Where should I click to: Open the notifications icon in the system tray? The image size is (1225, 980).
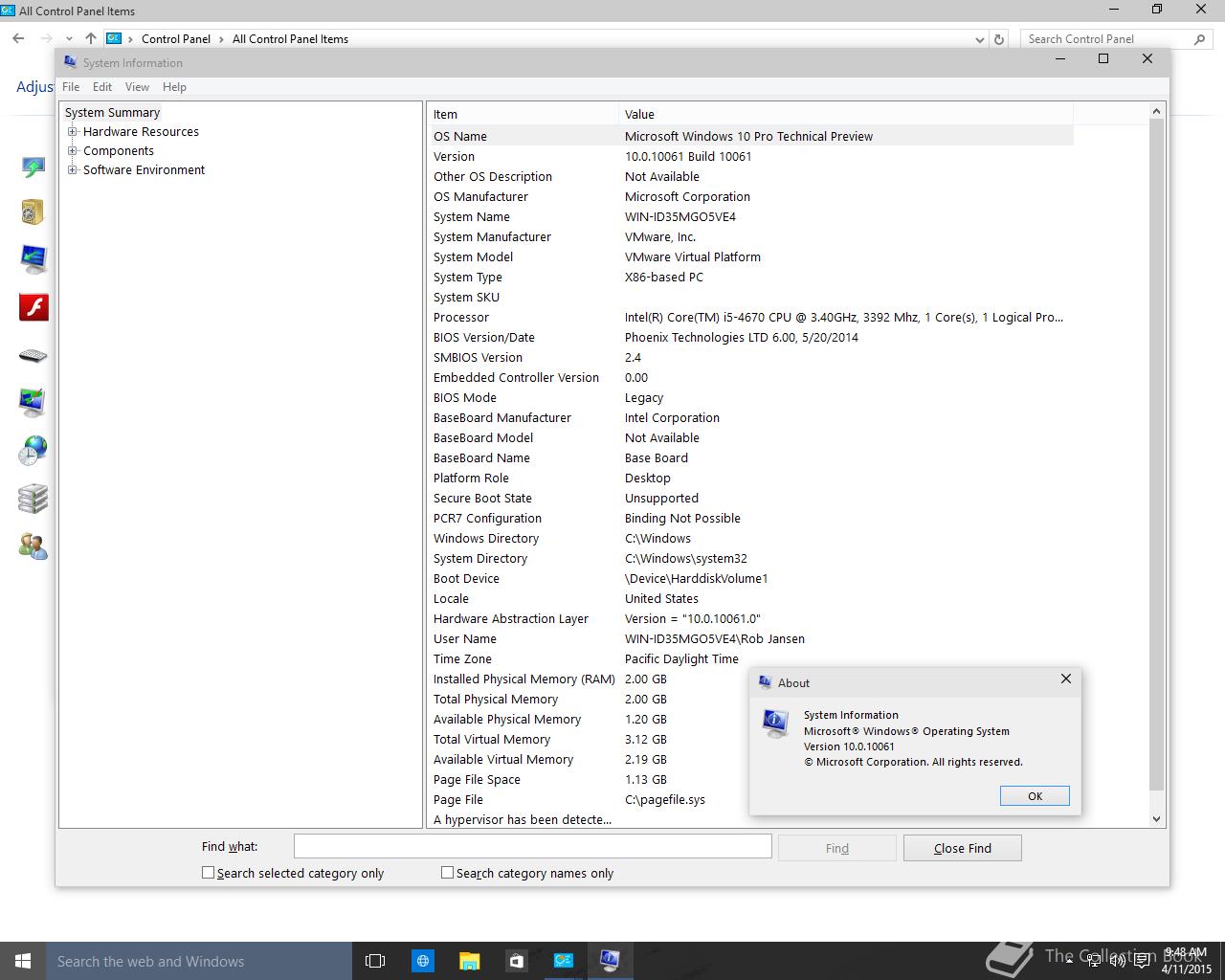click(x=1142, y=961)
